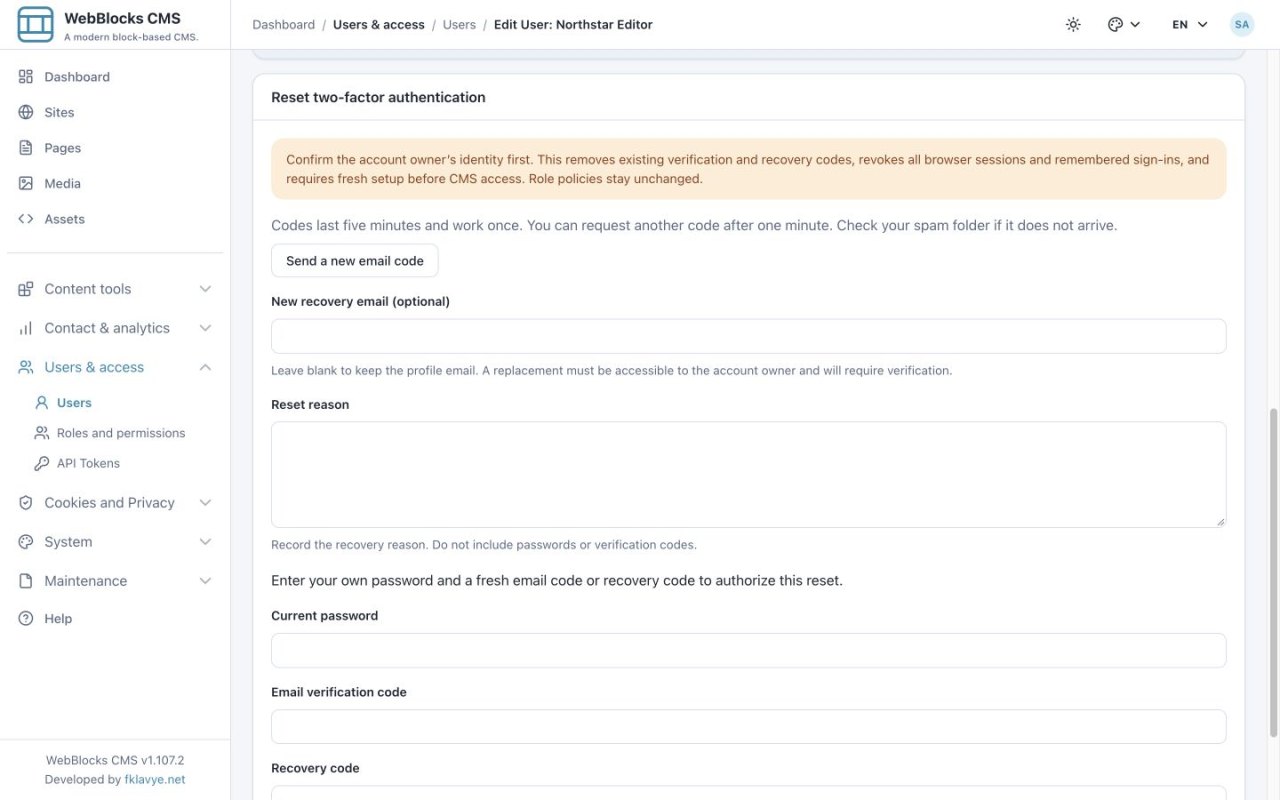Click the Contact & analytics bar chart icon
This screenshot has width=1280, height=800.
coord(26,328)
